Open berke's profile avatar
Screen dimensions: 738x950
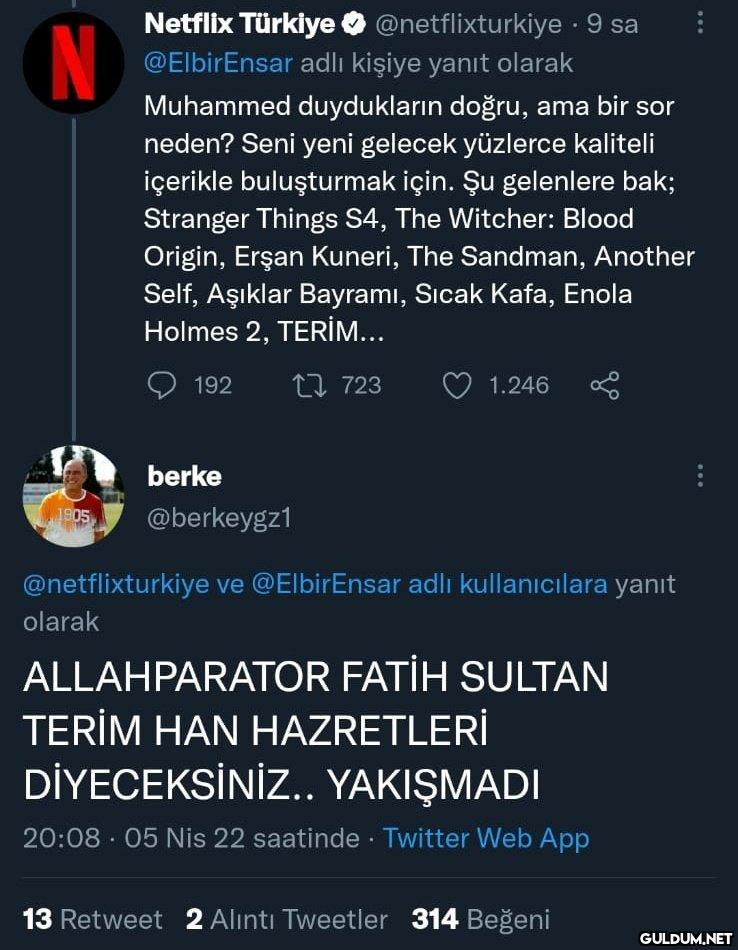coord(73,496)
